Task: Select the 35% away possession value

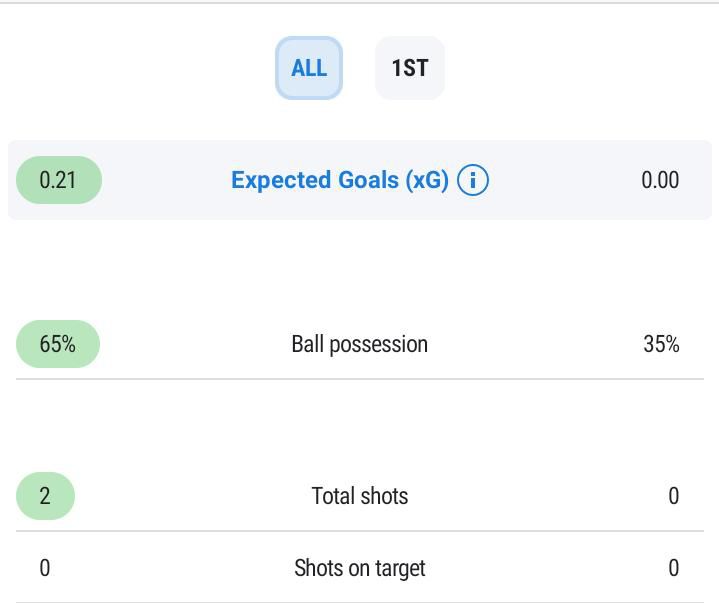Action: 661,344
